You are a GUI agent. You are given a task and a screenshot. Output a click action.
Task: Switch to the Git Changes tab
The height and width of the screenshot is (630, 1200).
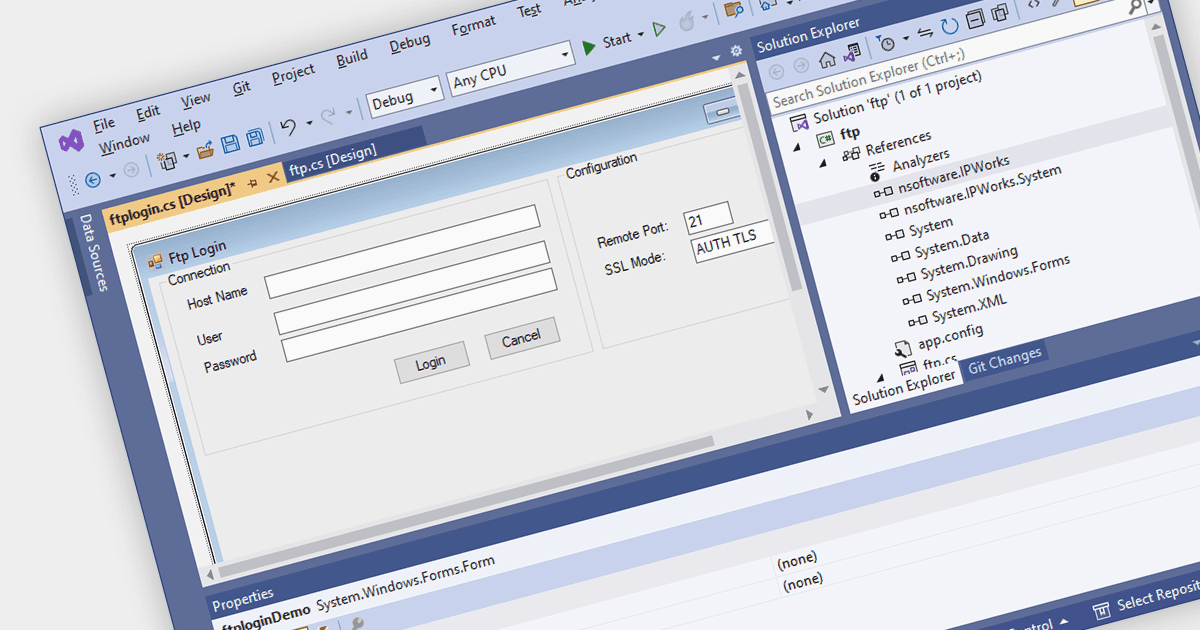(1004, 359)
